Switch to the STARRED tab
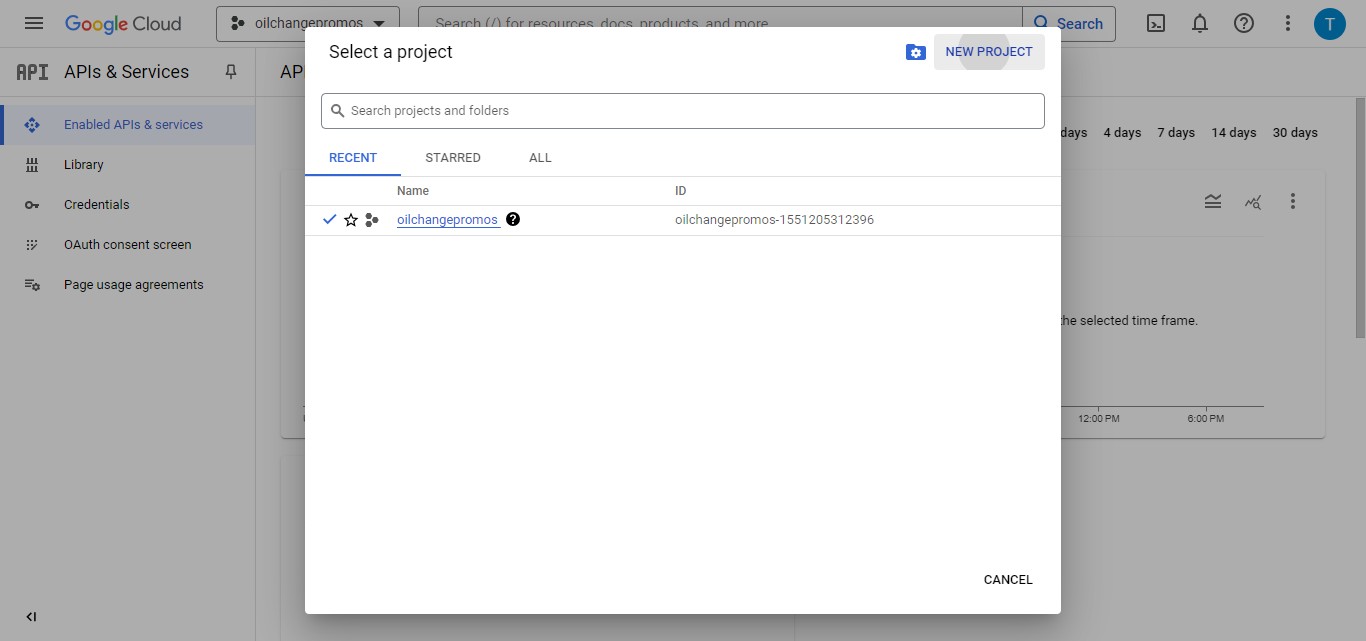Image resolution: width=1366 pixels, height=641 pixels. point(453,157)
